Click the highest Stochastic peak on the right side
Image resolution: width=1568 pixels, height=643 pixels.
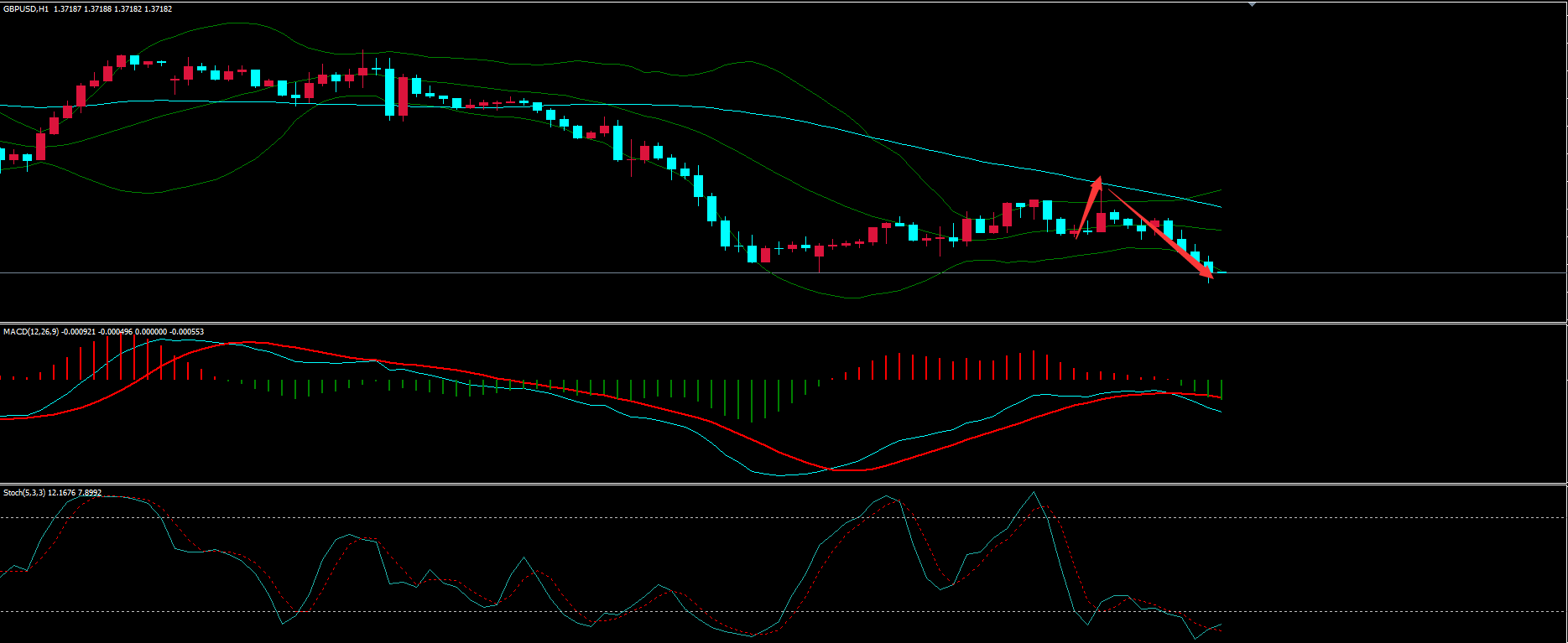1034,492
